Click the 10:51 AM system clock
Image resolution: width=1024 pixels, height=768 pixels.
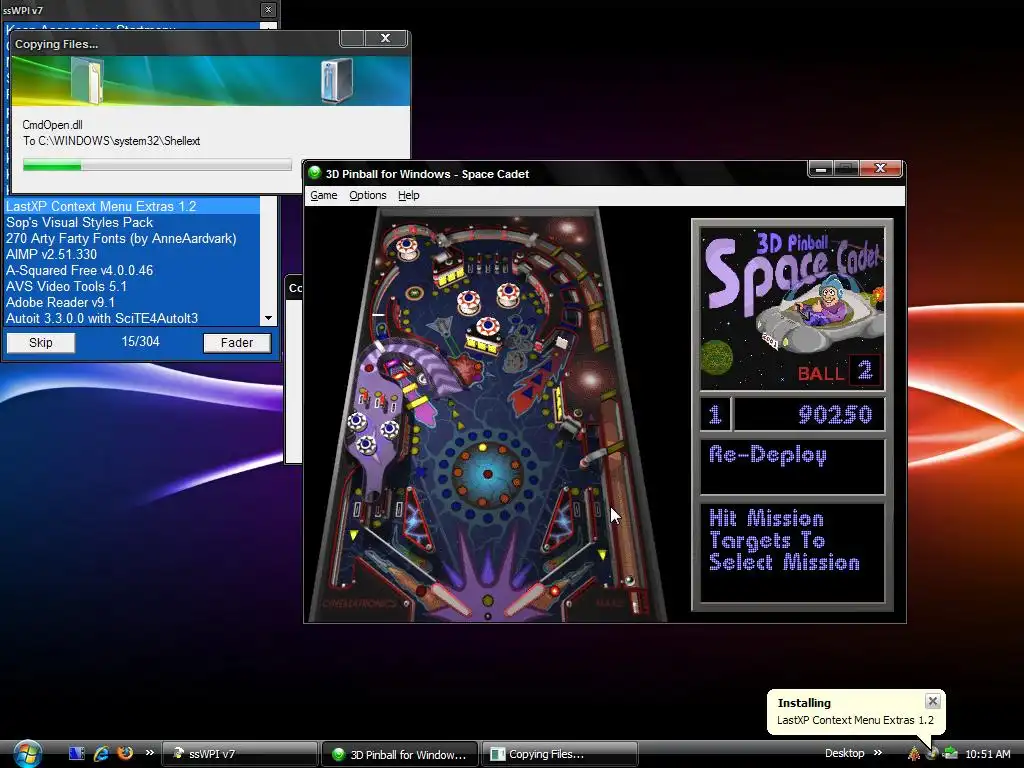(987, 754)
